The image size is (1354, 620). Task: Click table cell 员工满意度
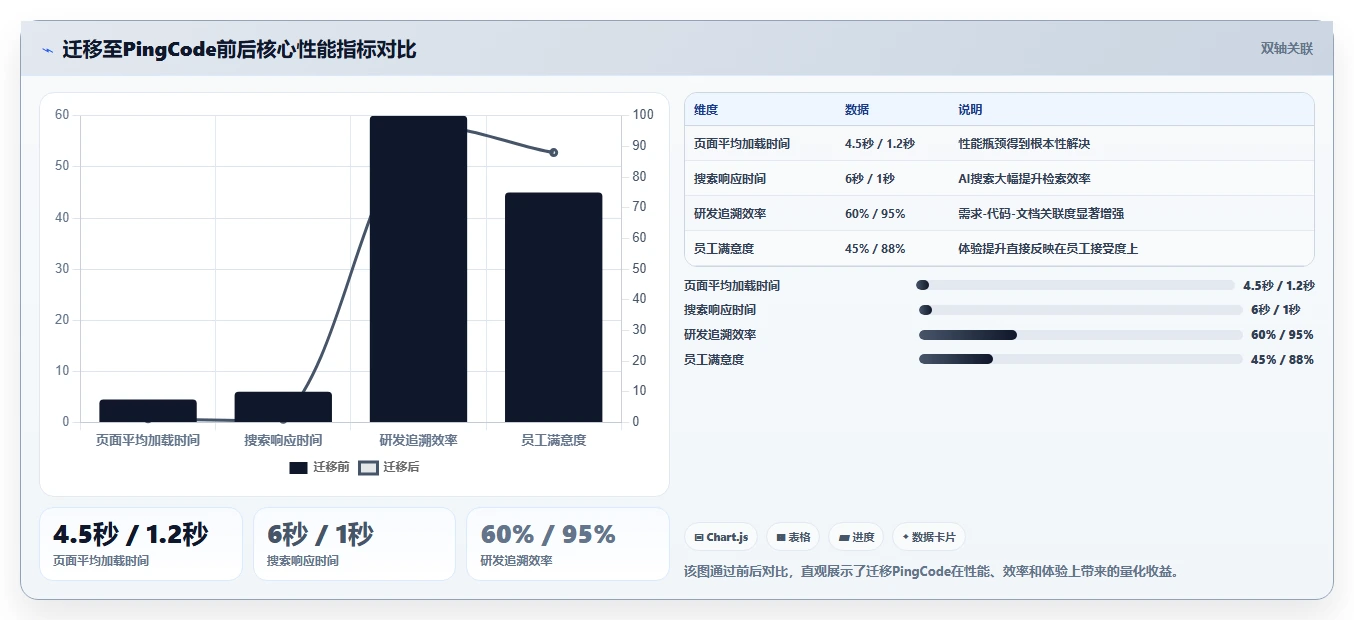pyautogui.click(x=724, y=249)
